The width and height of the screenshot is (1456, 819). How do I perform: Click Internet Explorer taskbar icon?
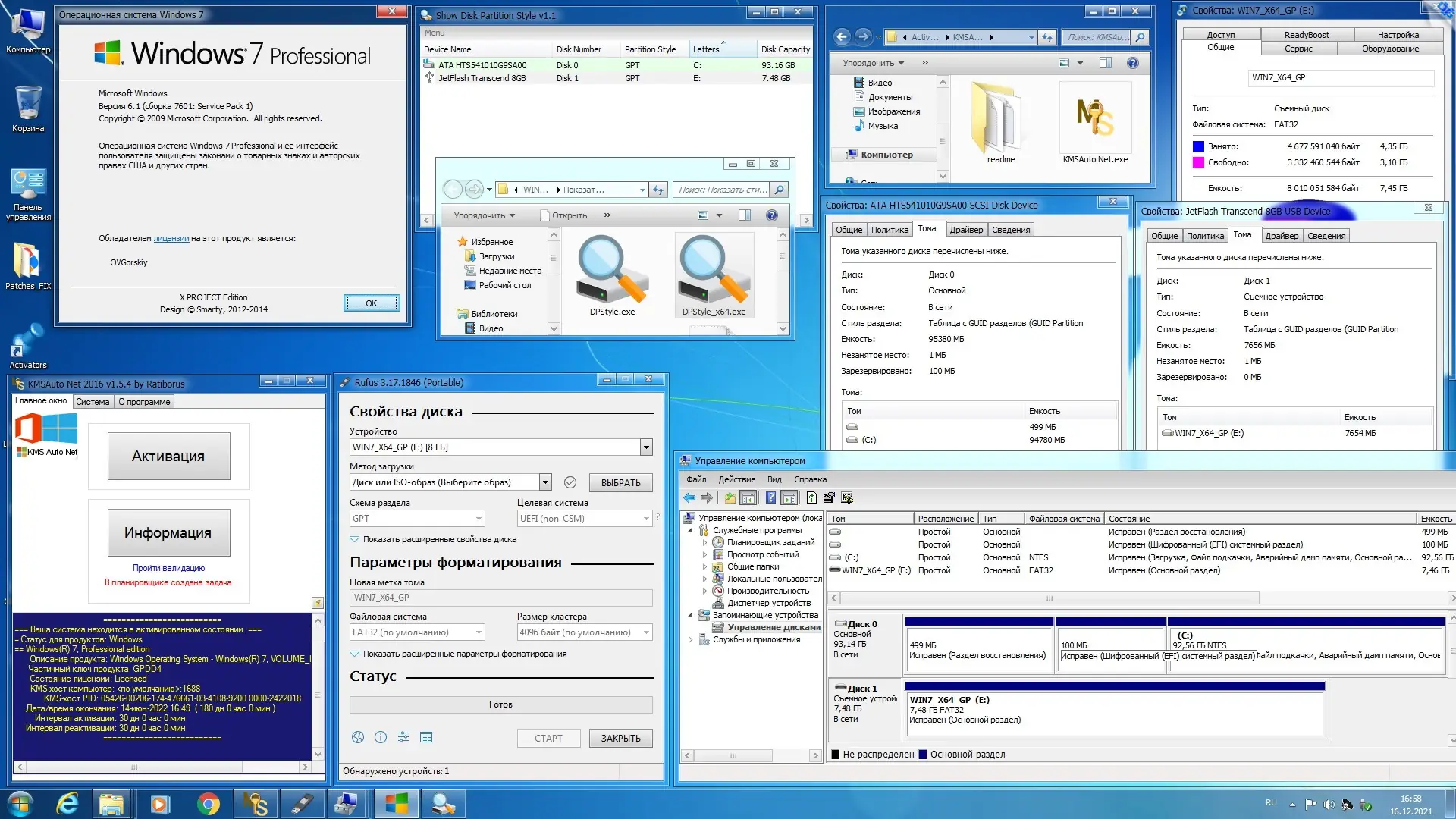point(67,804)
